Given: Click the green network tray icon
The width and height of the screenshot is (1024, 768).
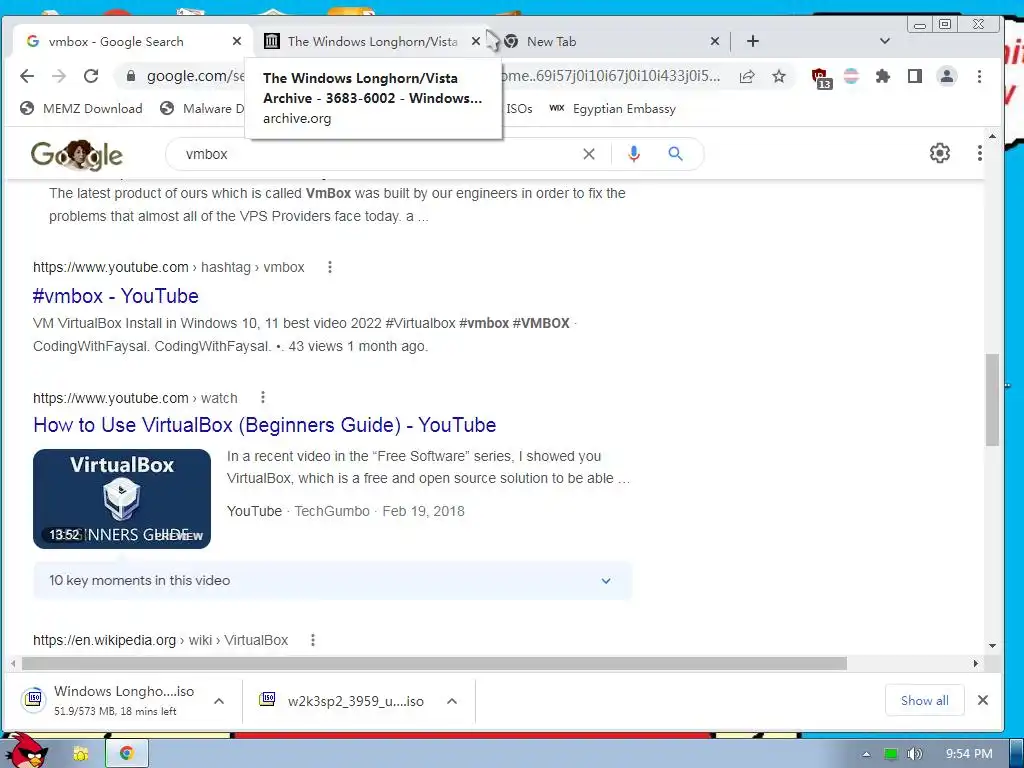Looking at the screenshot, I should tap(890, 754).
